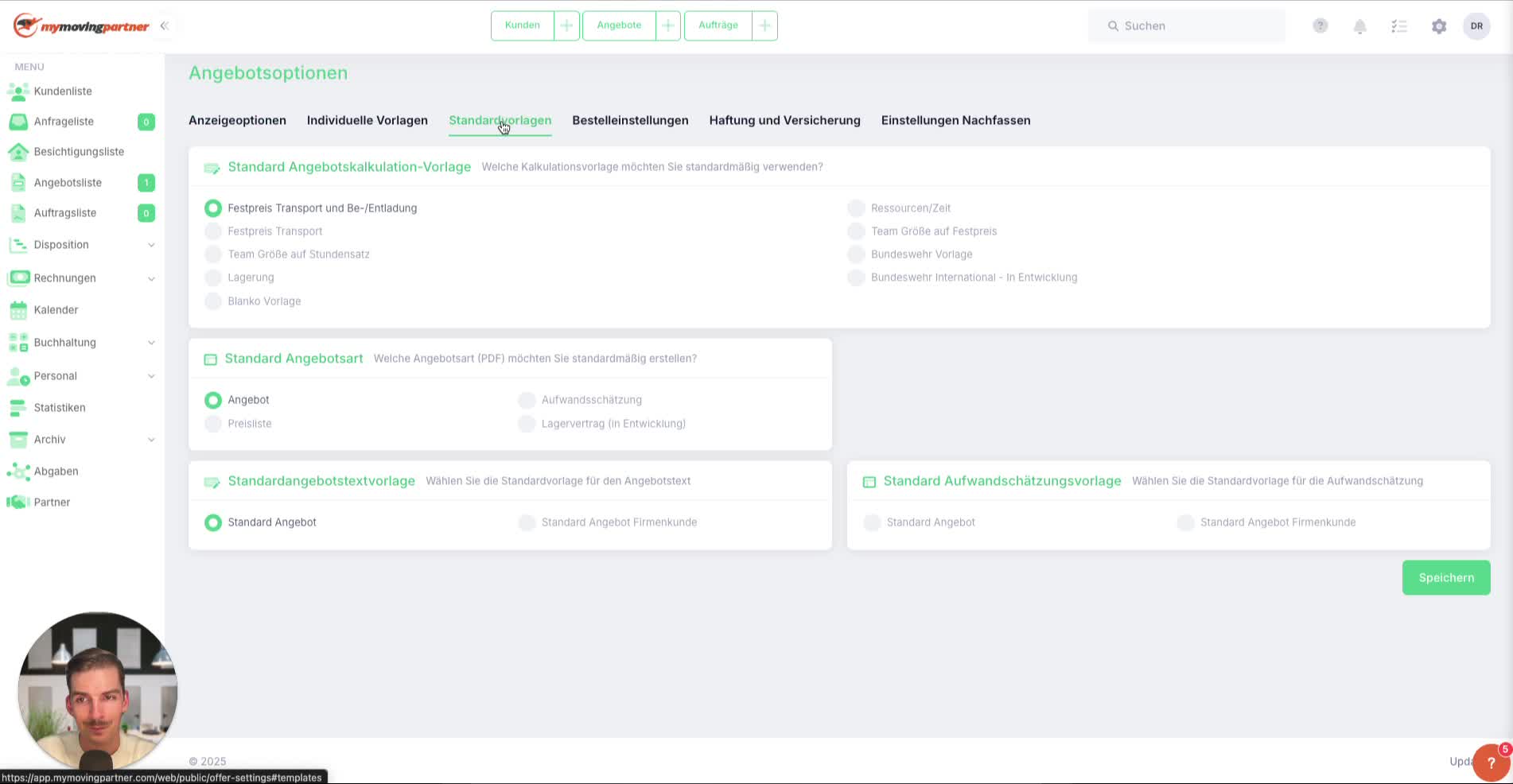1513x784 pixels.
Task: Select the Ressourcen/Zeit radio option
Action: [x=856, y=208]
